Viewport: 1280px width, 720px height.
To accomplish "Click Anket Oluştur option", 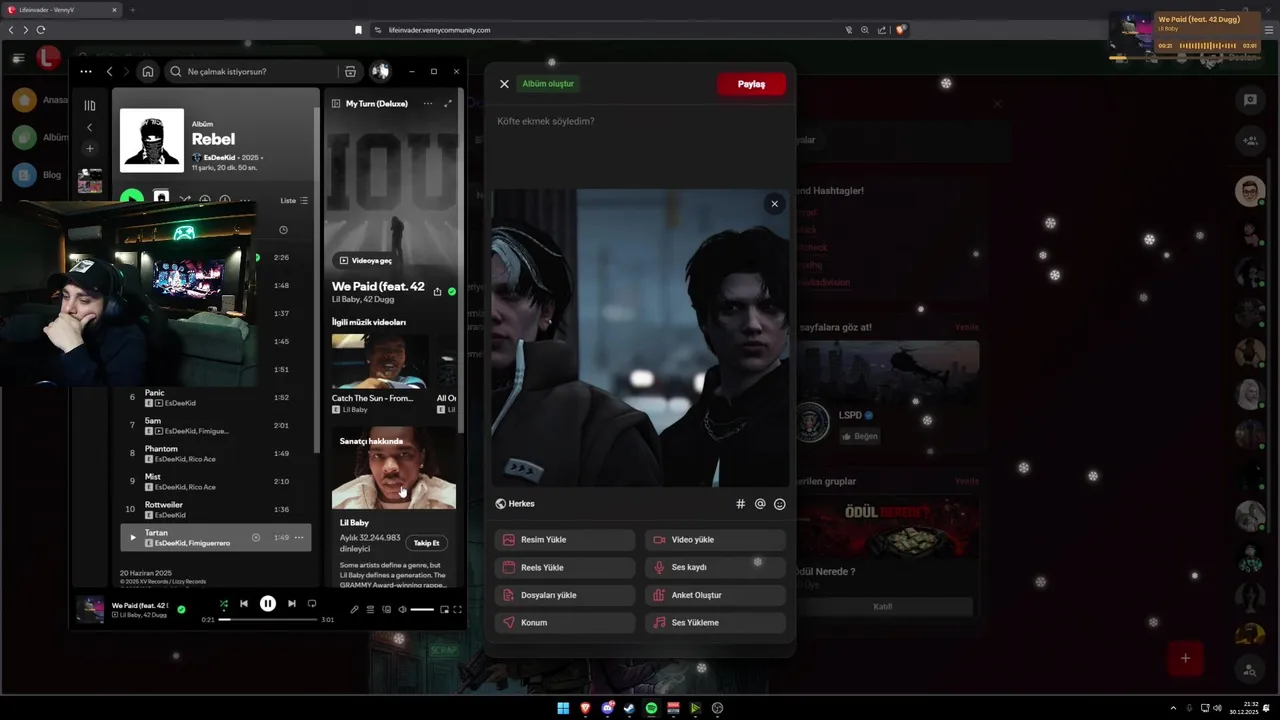I will [x=715, y=595].
